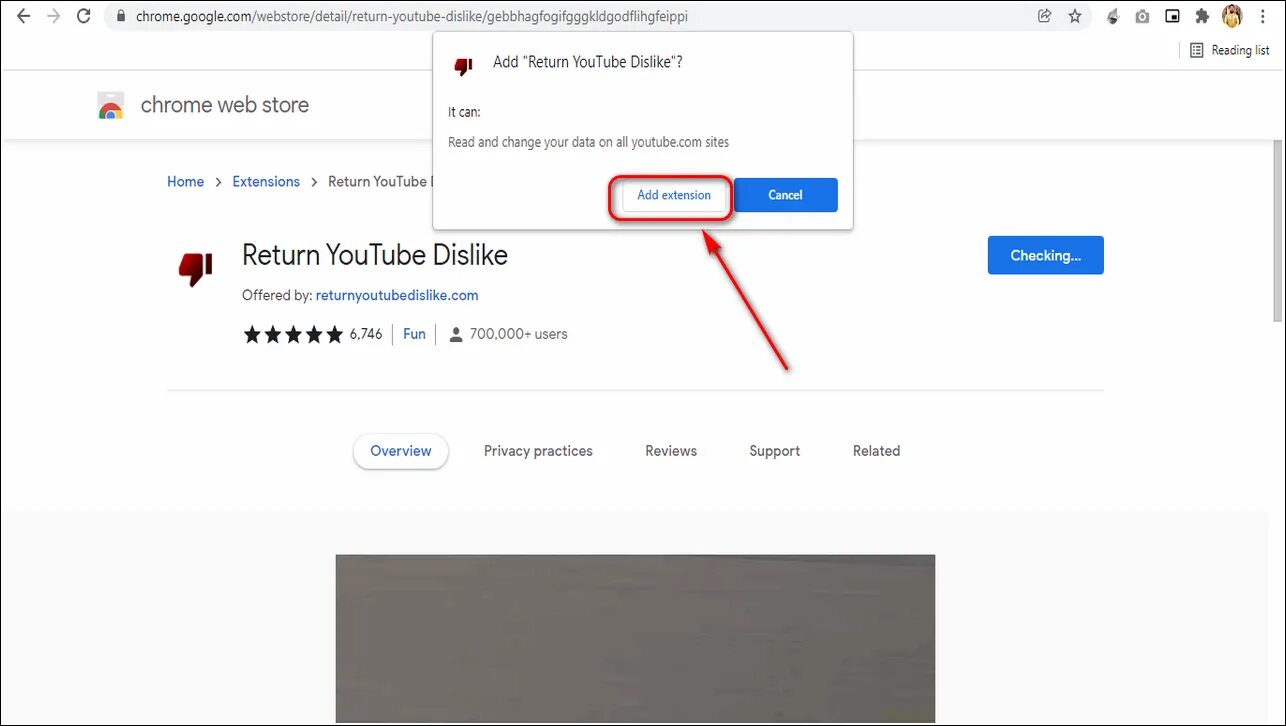Open the Extensions breadcrumb link
This screenshot has height=726, width=1286.
(x=266, y=181)
